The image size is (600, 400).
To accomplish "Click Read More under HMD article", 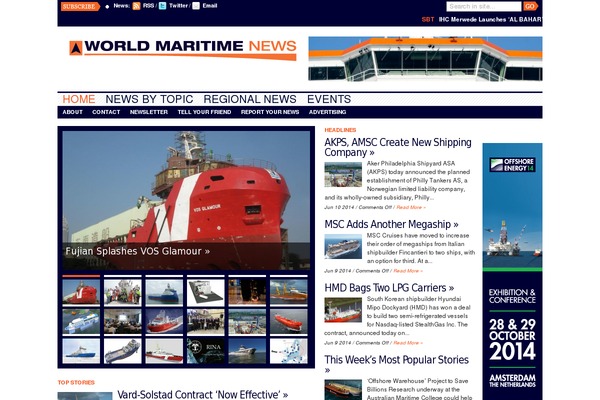I will (408, 343).
